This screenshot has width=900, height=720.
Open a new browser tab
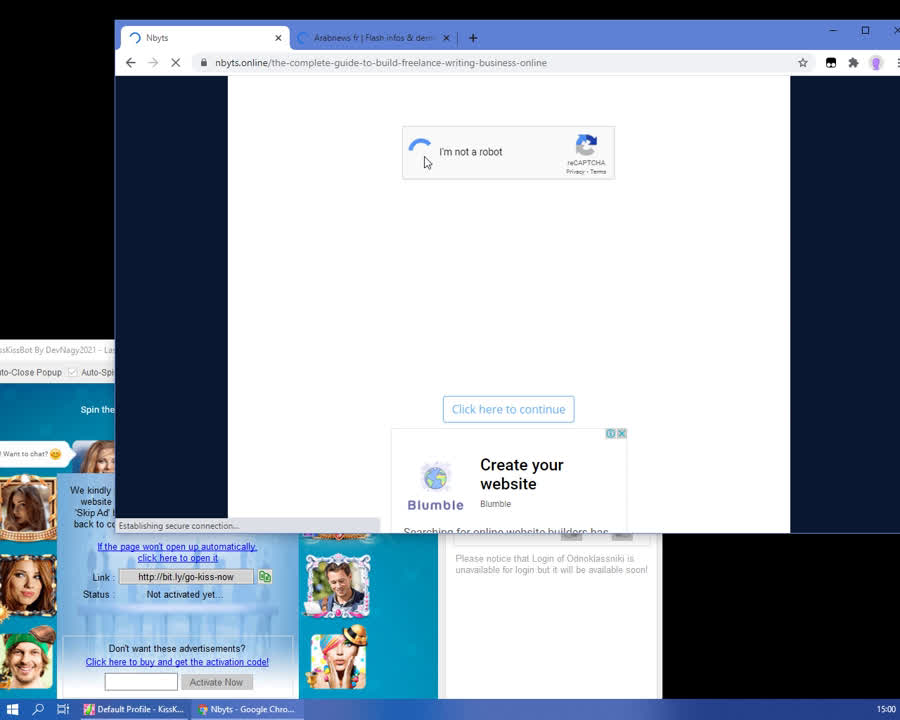coord(473,38)
